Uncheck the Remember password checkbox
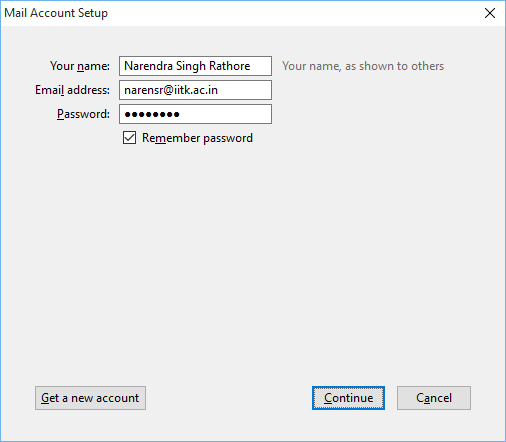Screen dimensions: 506x442 pos(129,138)
